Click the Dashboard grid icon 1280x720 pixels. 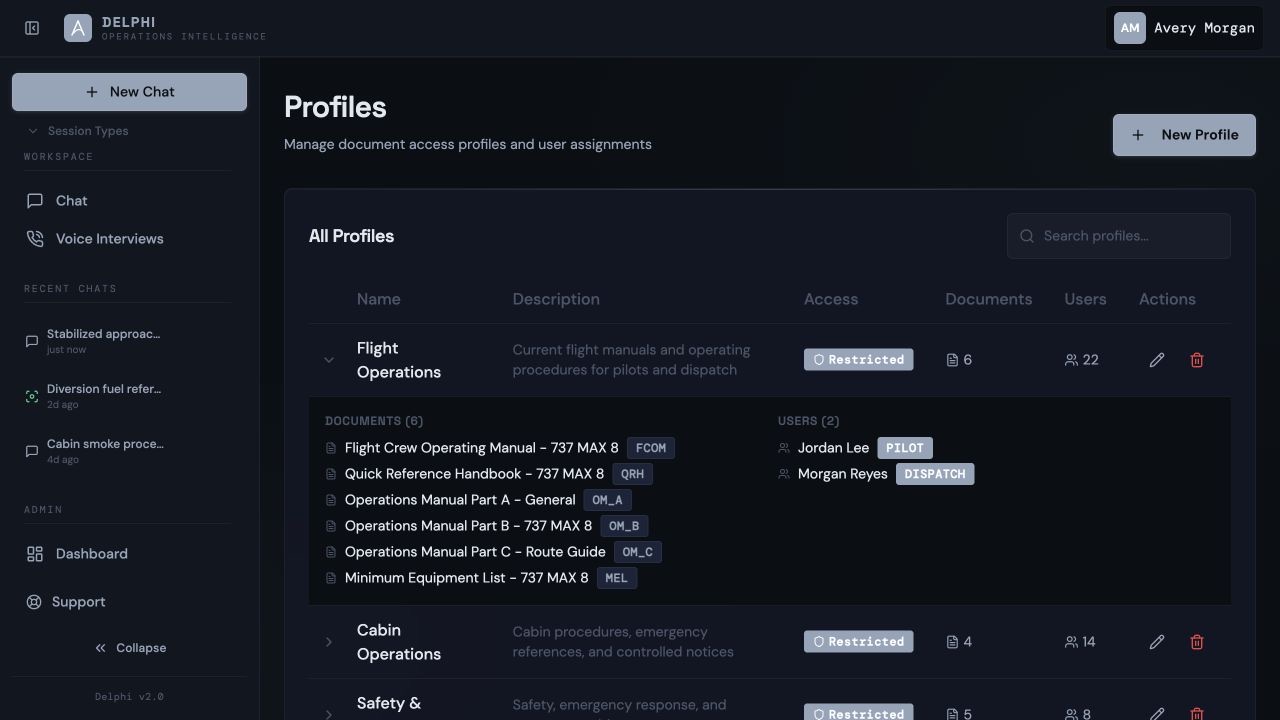click(x=35, y=554)
